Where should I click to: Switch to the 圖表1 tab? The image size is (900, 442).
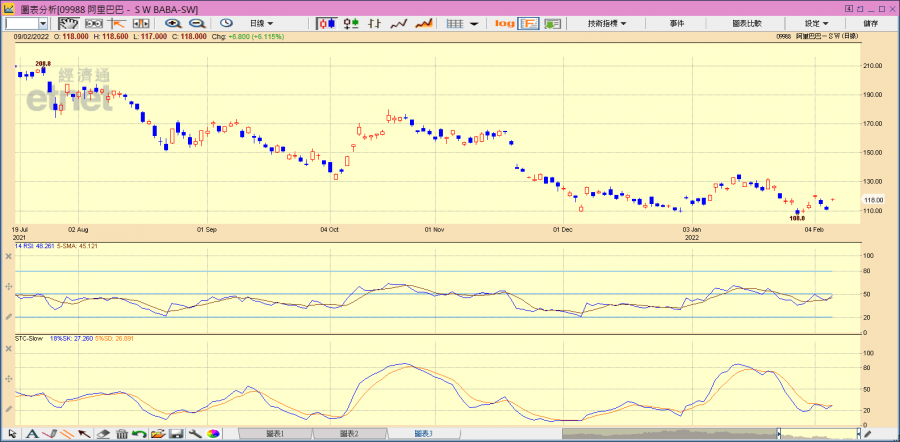[275, 434]
